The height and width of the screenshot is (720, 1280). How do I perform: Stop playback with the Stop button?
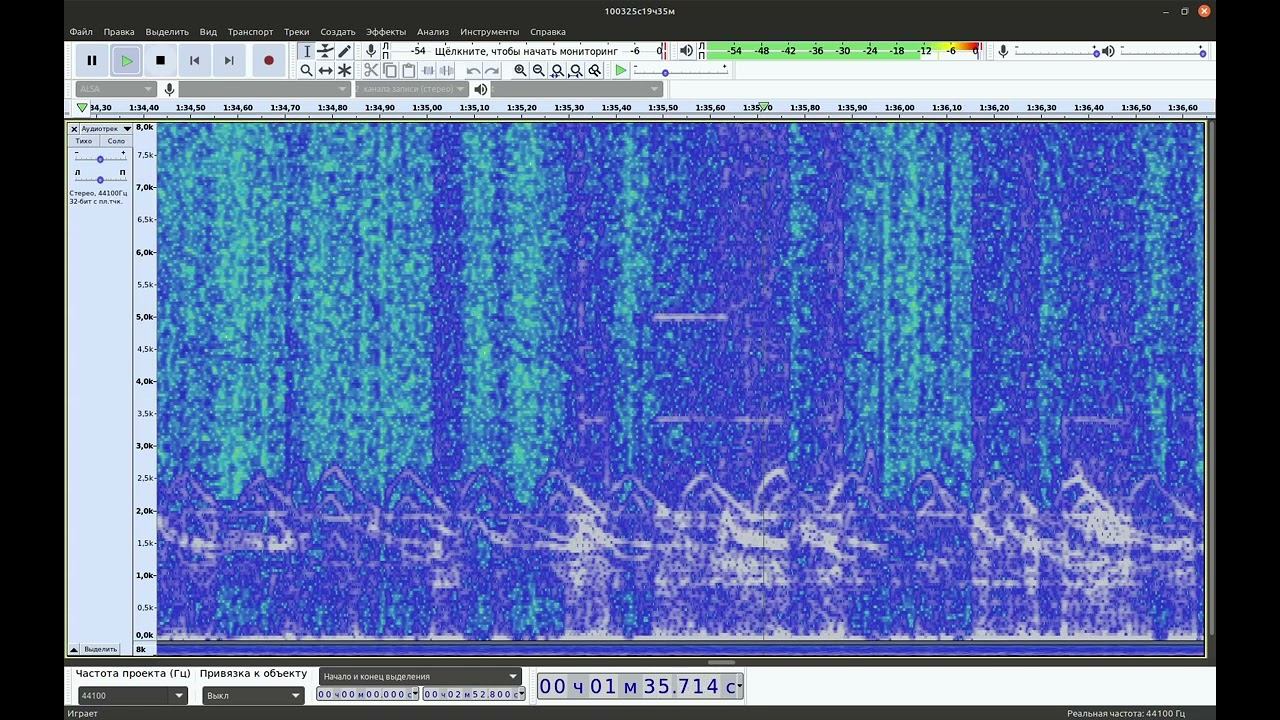coord(160,60)
